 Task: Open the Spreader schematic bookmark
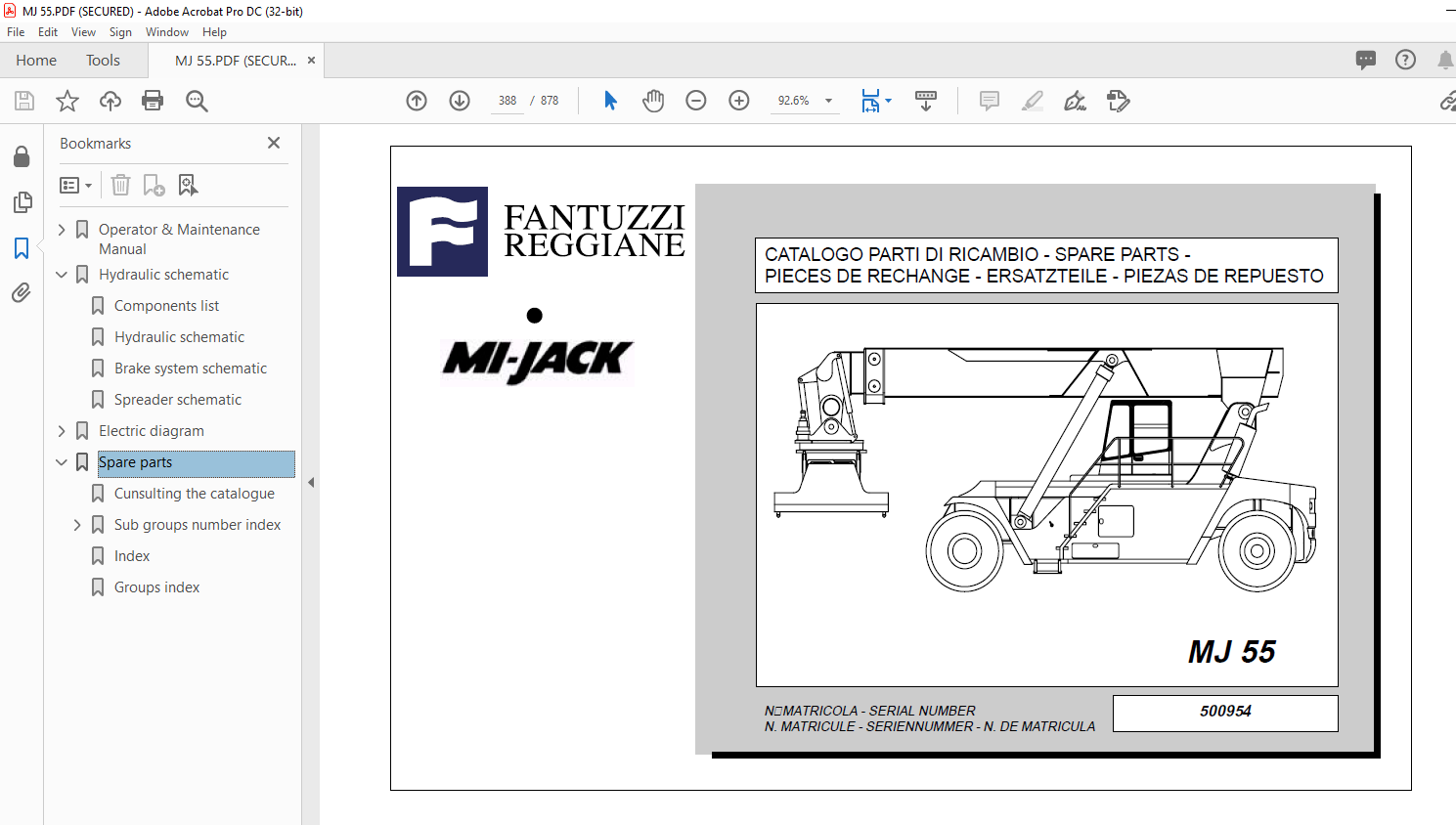(x=178, y=400)
